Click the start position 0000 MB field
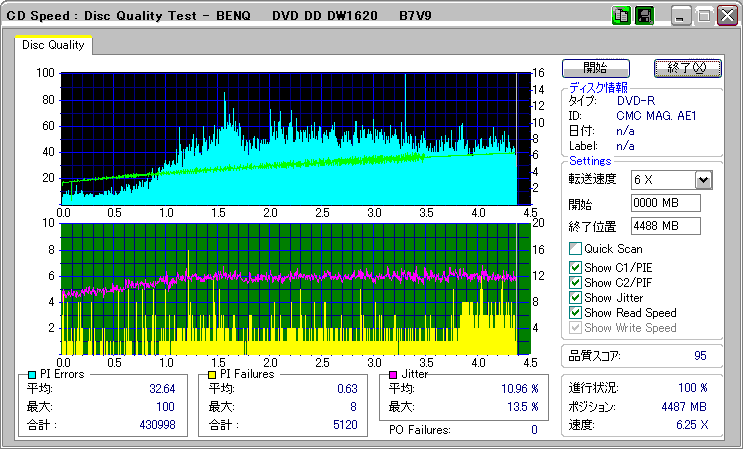The height and width of the screenshot is (449, 743). 666,203
